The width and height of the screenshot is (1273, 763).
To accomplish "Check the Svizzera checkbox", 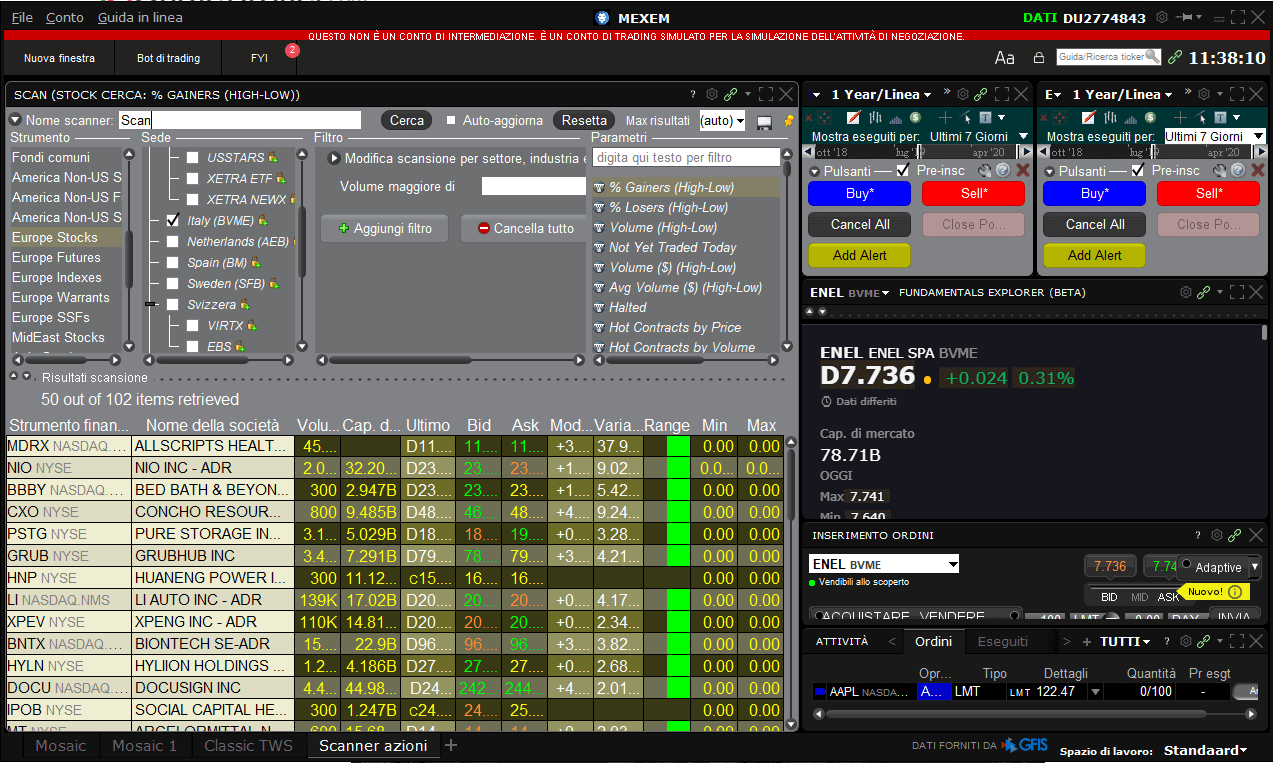I will [x=172, y=305].
